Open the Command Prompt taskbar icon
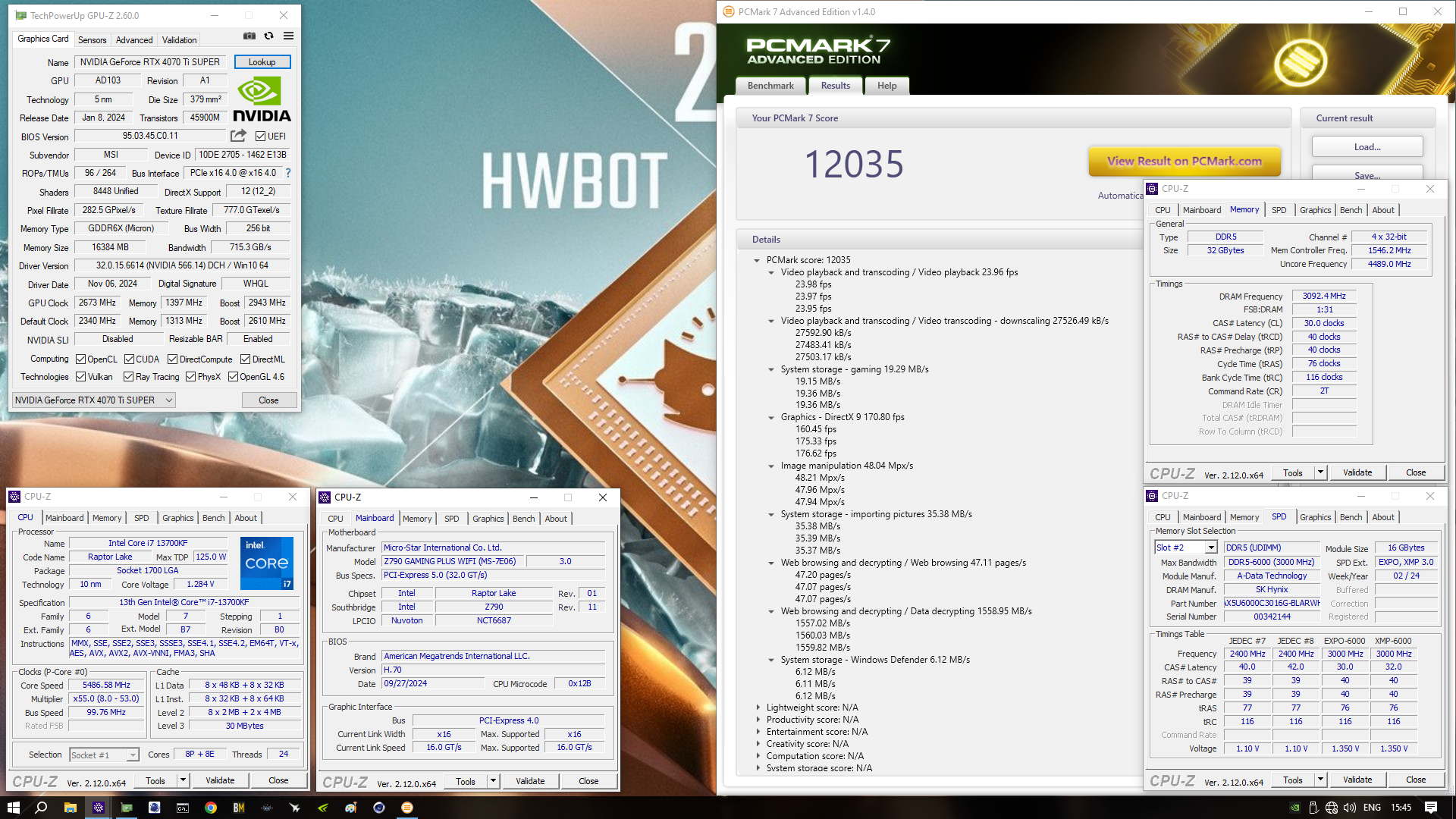The image size is (1456, 819). 183,808
